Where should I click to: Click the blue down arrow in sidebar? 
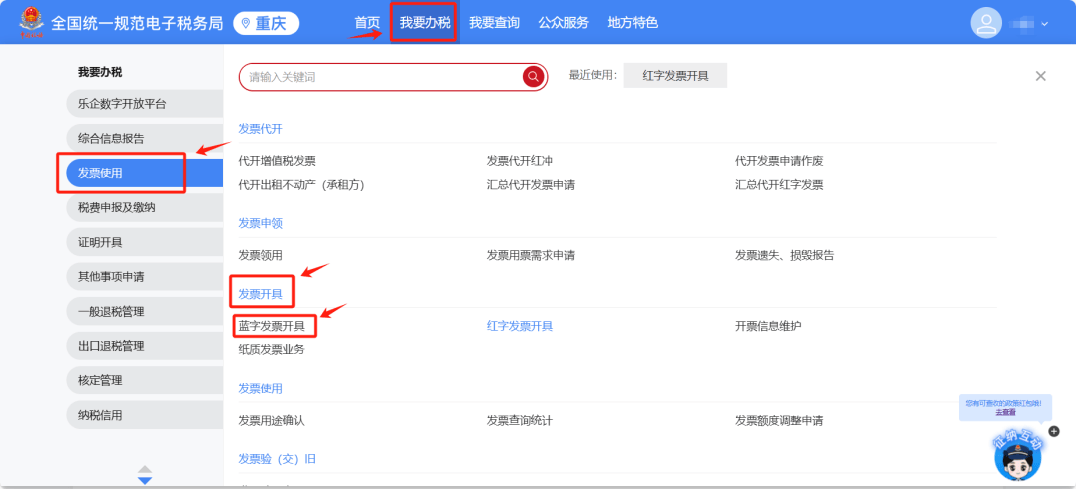click(x=145, y=481)
